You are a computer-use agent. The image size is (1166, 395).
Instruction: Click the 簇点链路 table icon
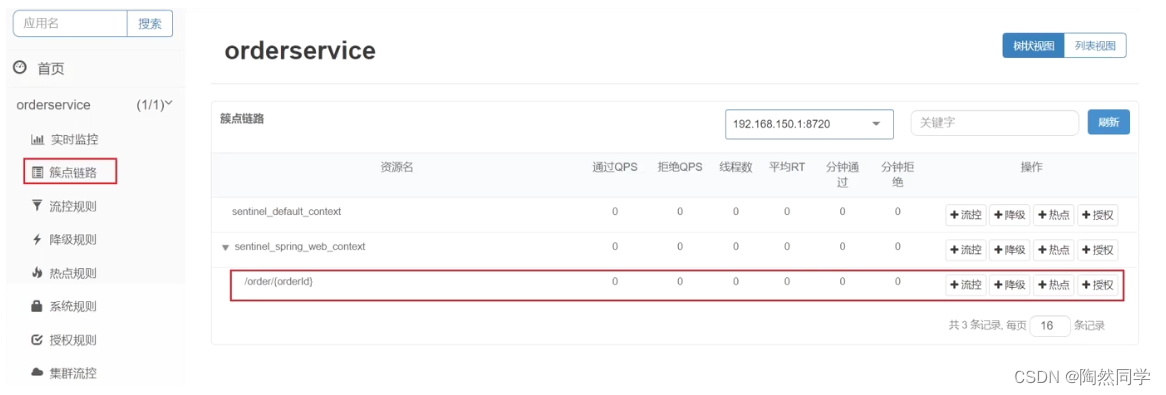point(37,173)
